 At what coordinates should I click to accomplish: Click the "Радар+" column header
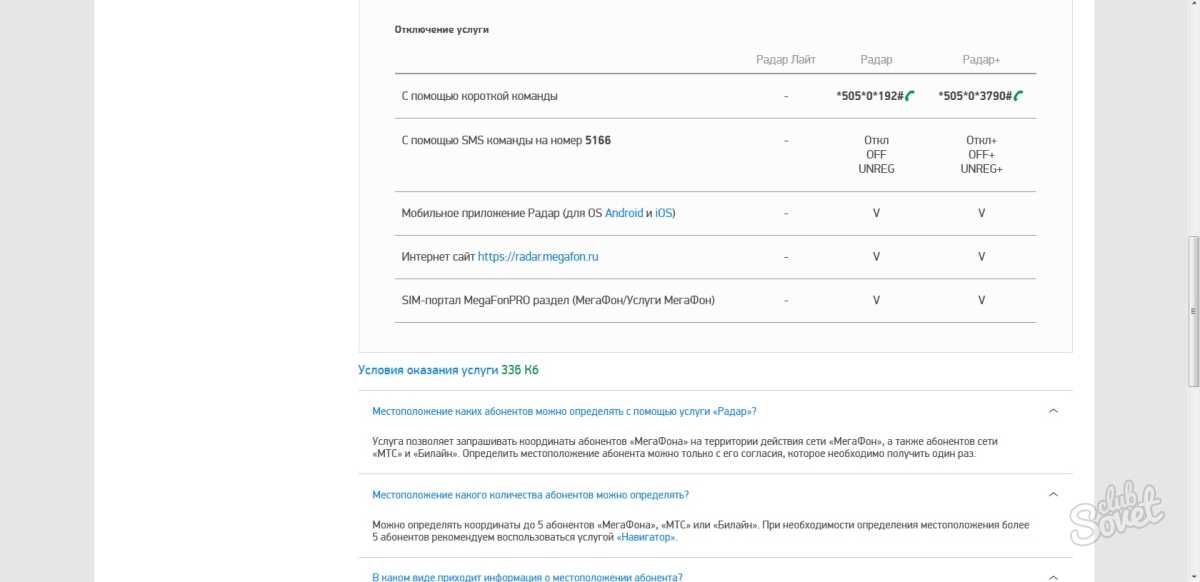point(981,60)
